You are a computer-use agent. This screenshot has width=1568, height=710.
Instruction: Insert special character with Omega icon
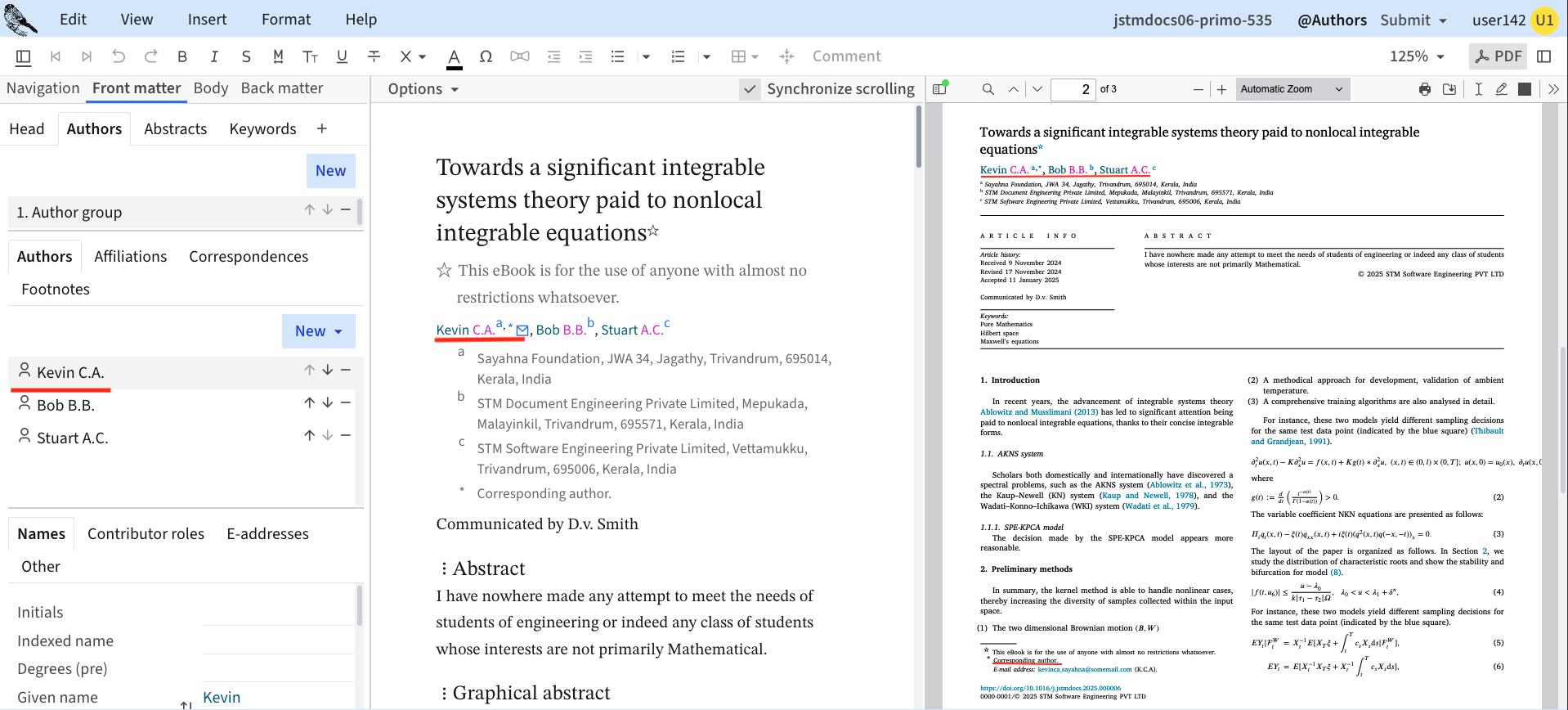(x=486, y=56)
